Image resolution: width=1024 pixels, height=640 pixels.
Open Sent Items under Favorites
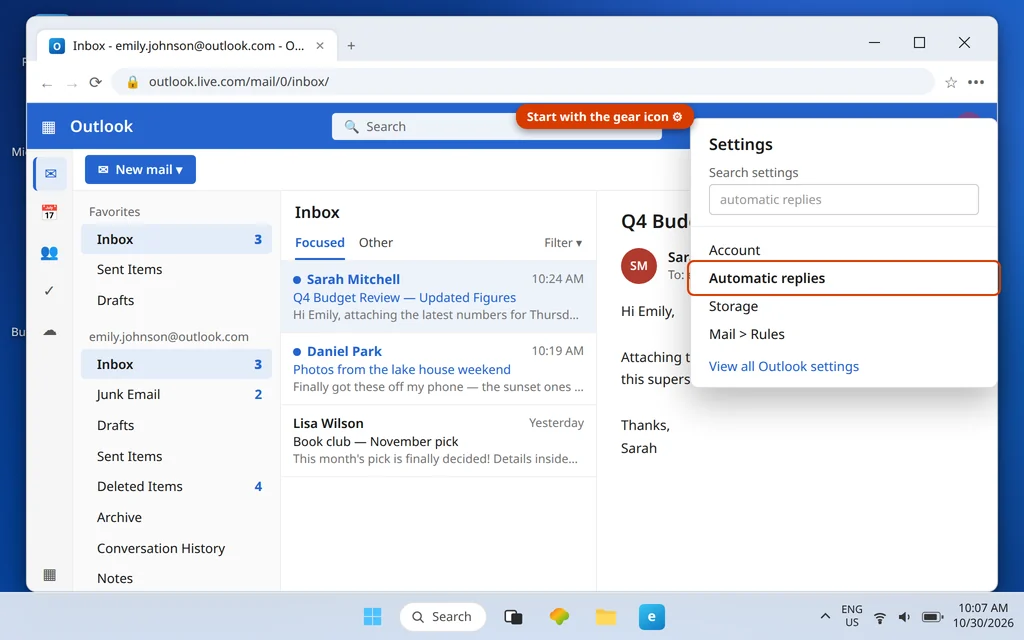pos(176,270)
